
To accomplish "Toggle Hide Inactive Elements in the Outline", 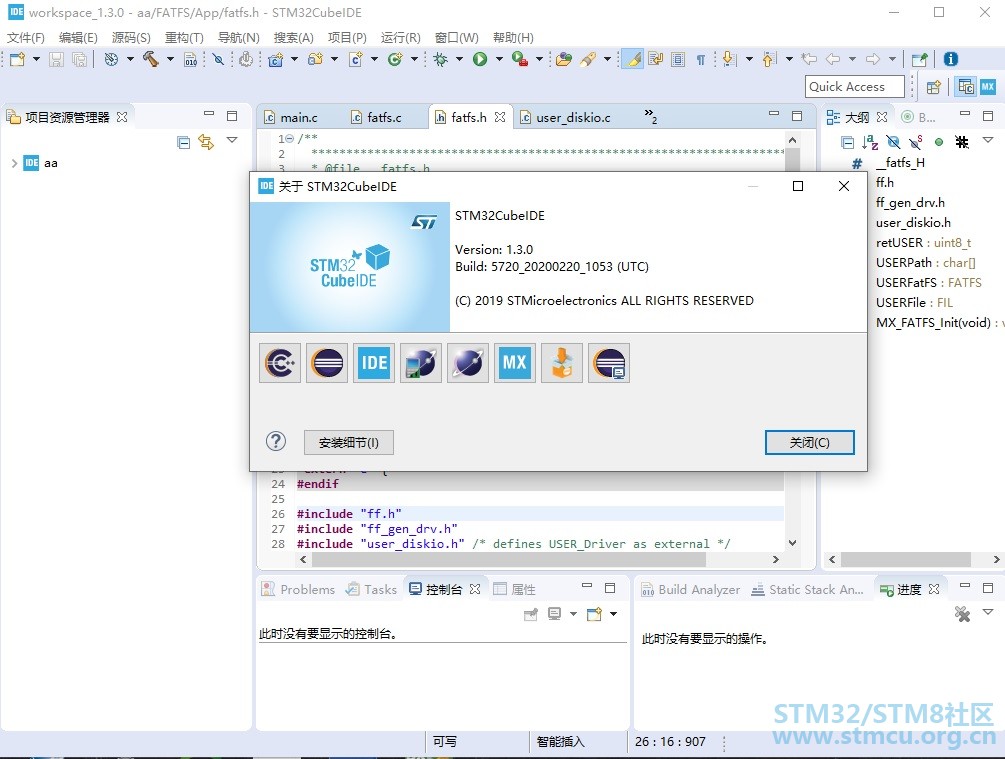I will point(961,142).
